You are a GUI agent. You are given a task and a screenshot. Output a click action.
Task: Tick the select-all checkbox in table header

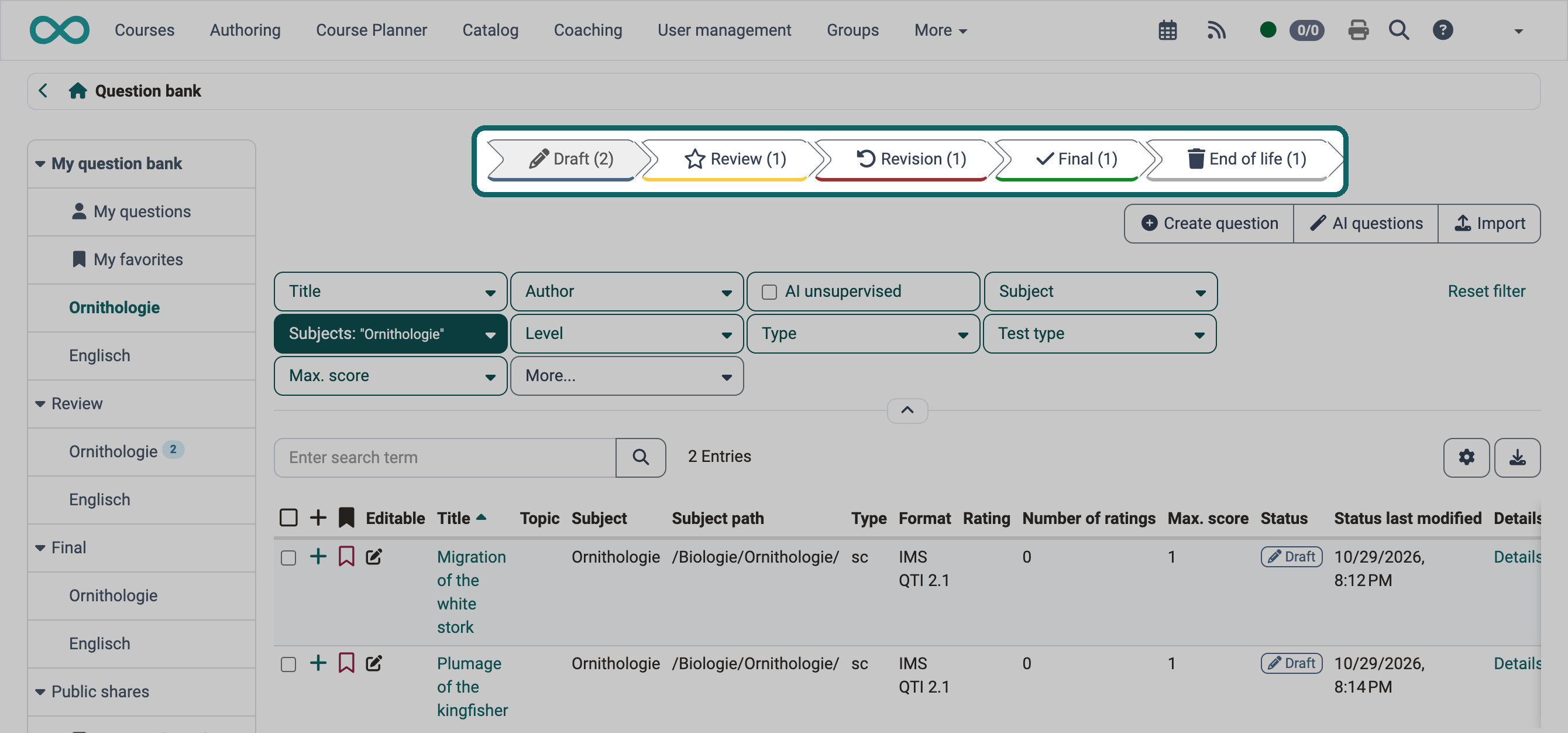click(288, 518)
